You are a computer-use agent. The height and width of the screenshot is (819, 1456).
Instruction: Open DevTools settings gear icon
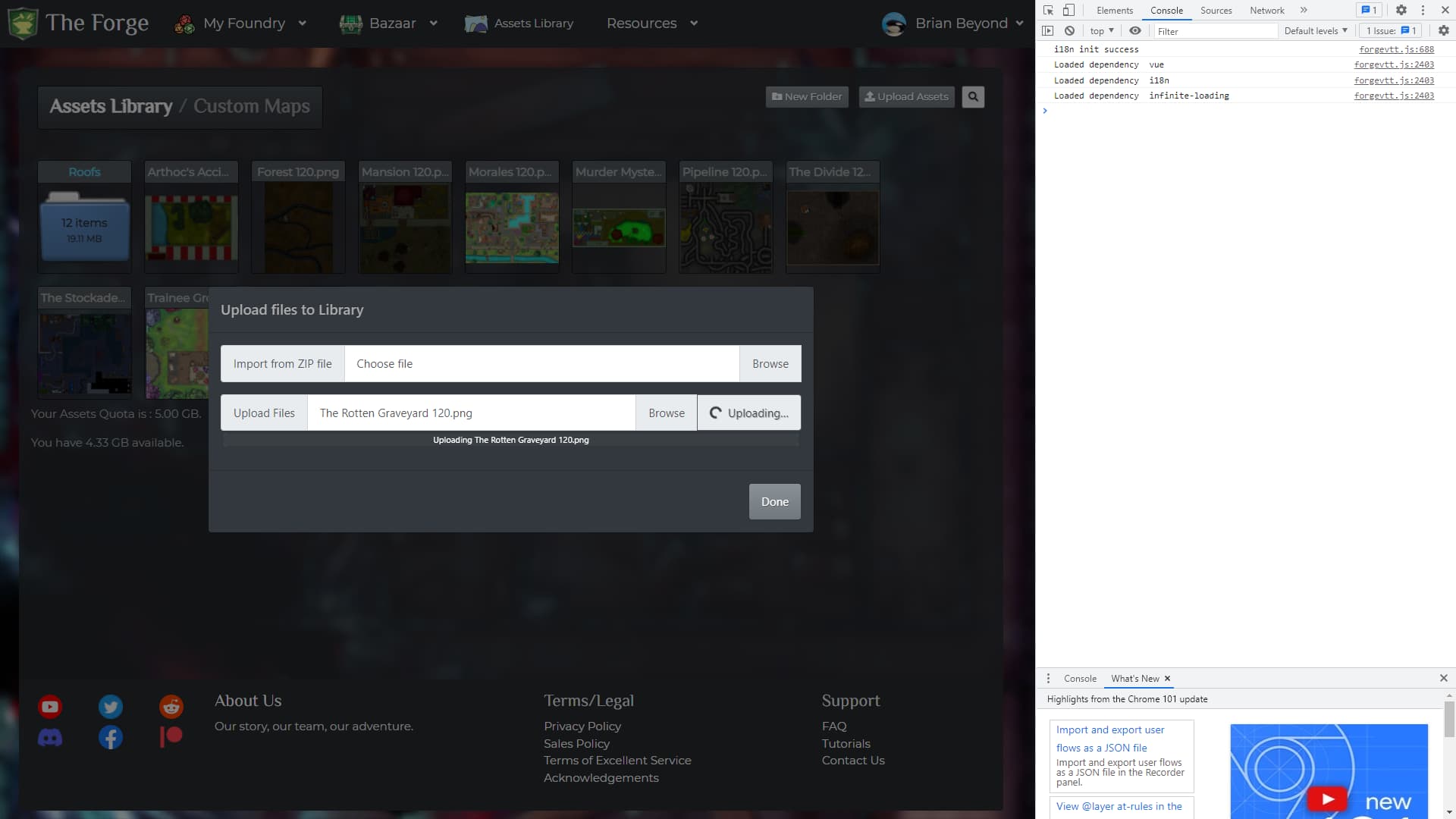tap(1401, 11)
